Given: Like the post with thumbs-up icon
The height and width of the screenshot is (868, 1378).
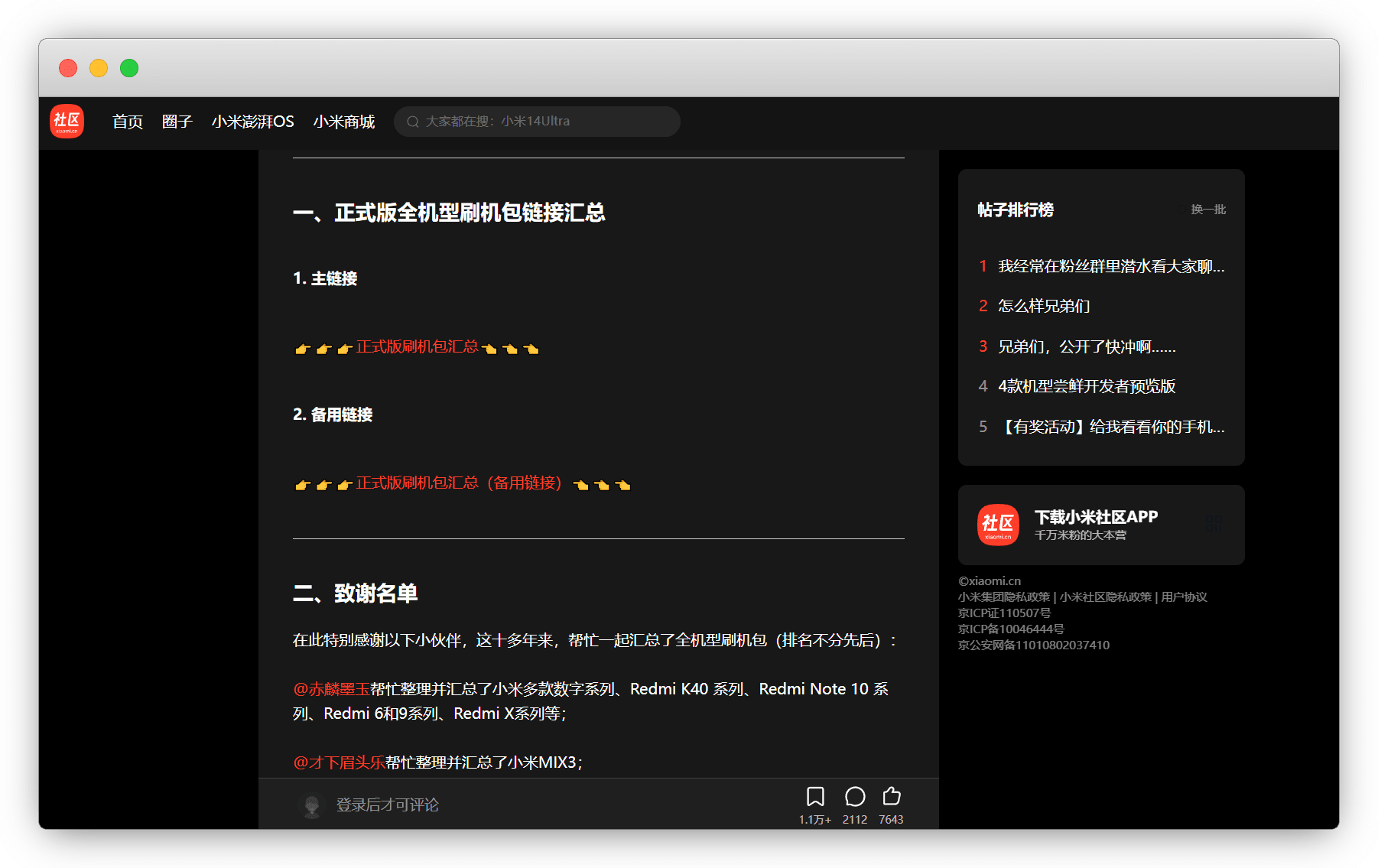Looking at the screenshot, I should [892, 797].
